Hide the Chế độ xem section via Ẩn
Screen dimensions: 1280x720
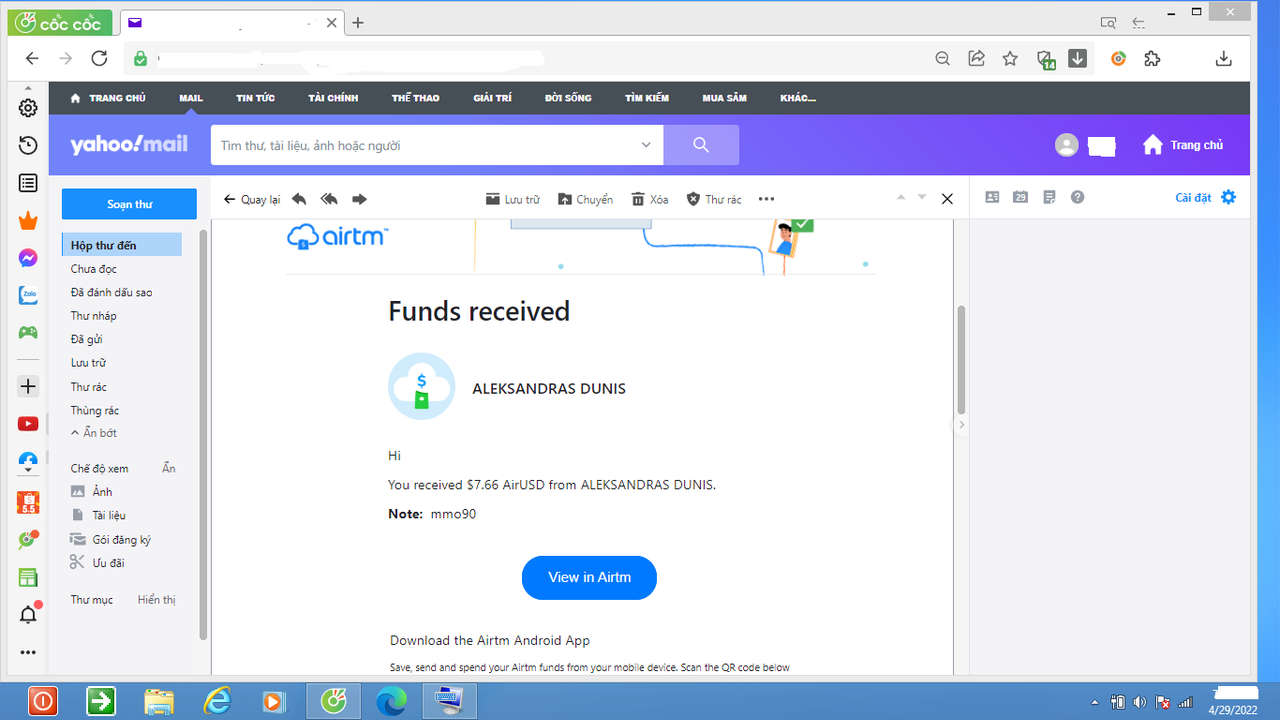[169, 468]
